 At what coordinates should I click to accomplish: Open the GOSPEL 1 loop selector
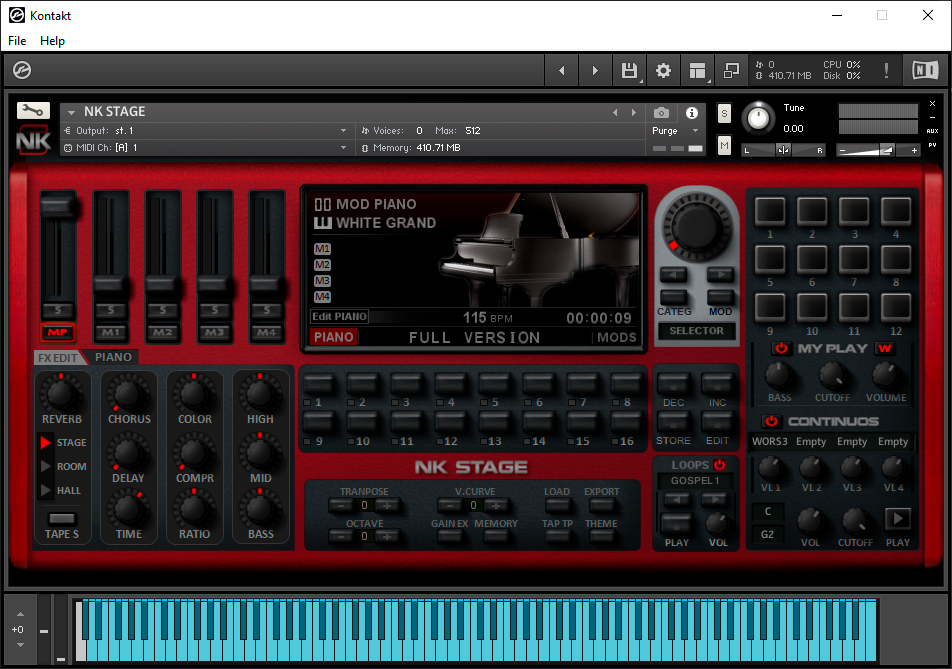(695, 481)
